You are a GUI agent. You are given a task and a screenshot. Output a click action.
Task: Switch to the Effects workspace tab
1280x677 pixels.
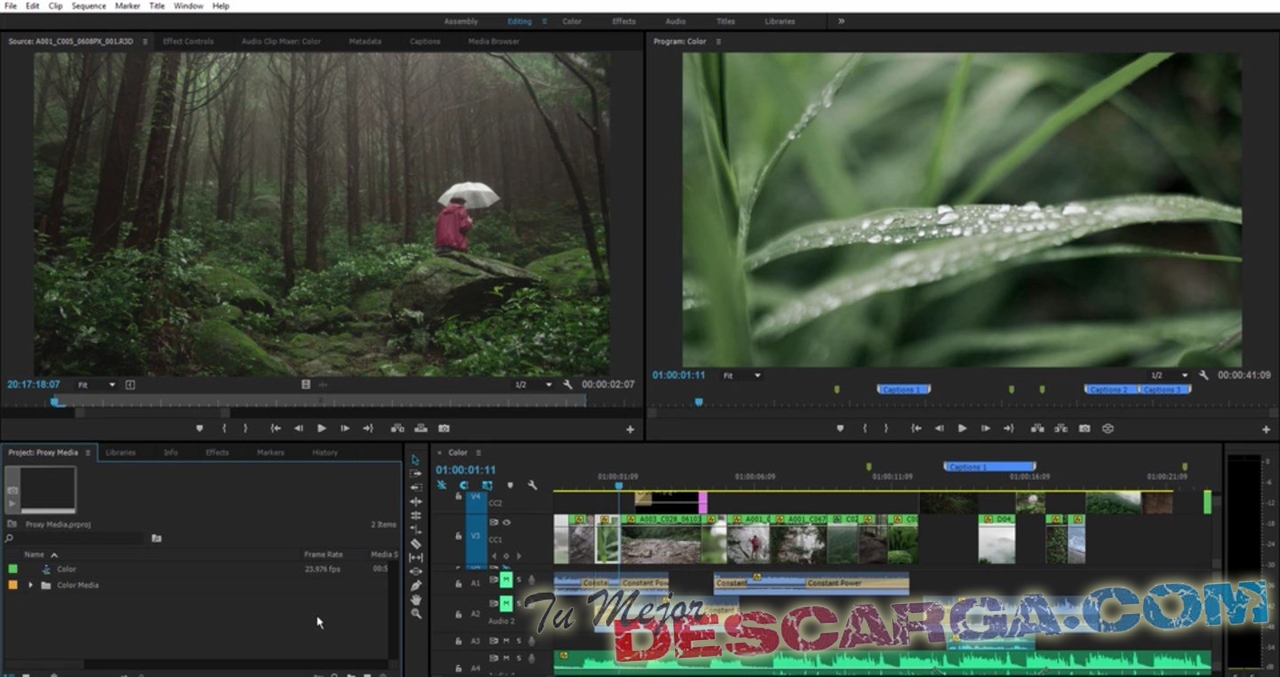[x=624, y=21]
